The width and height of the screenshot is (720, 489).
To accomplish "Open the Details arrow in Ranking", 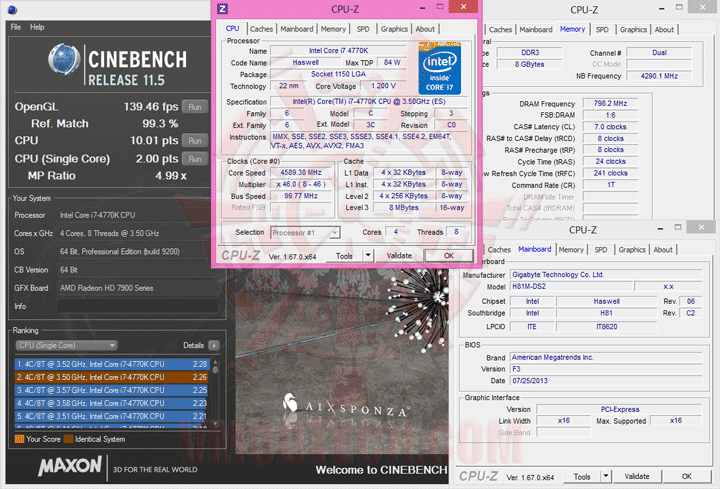I will 214,345.
